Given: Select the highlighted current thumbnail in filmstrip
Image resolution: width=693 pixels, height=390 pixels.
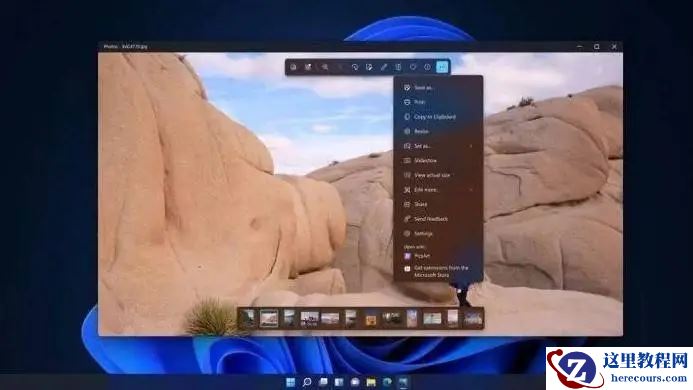Looking at the screenshot, I should [269, 318].
